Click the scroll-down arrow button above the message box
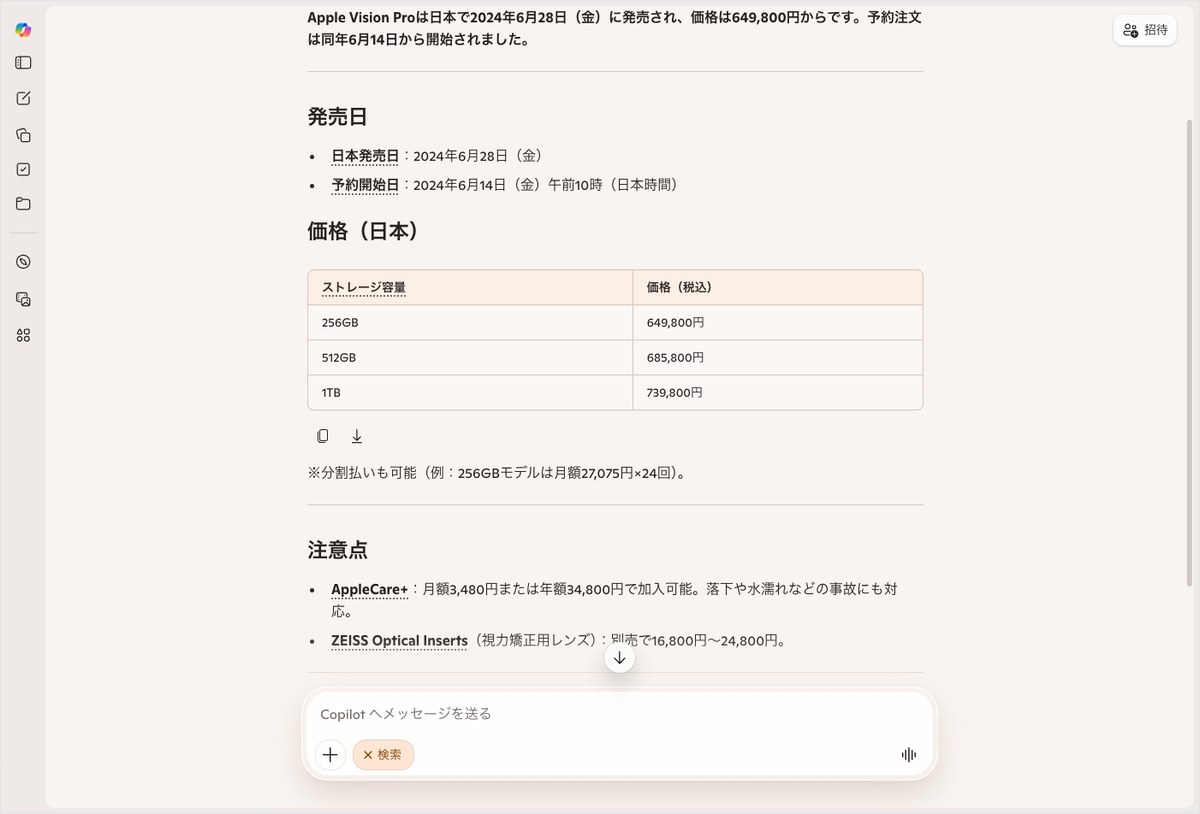The image size is (1200, 814). click(x=620, y=658)
